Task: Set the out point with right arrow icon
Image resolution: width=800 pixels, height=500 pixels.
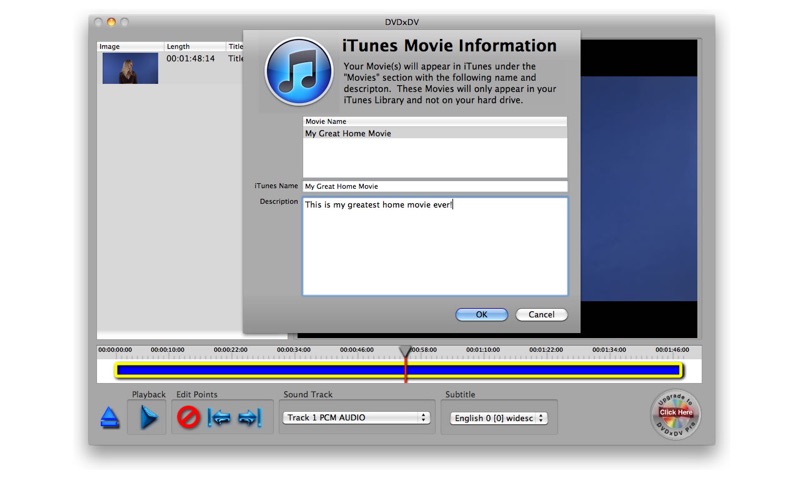Action: point(250,418)
